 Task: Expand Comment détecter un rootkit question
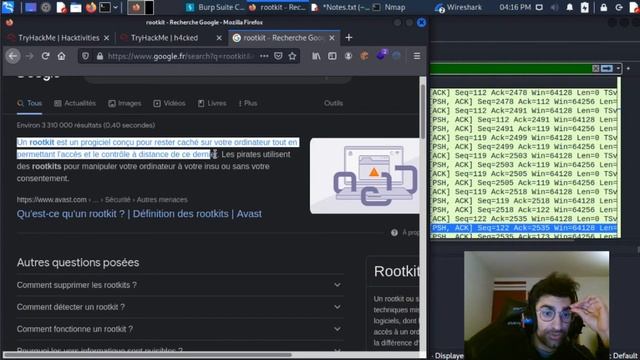[x=180, y=307]
